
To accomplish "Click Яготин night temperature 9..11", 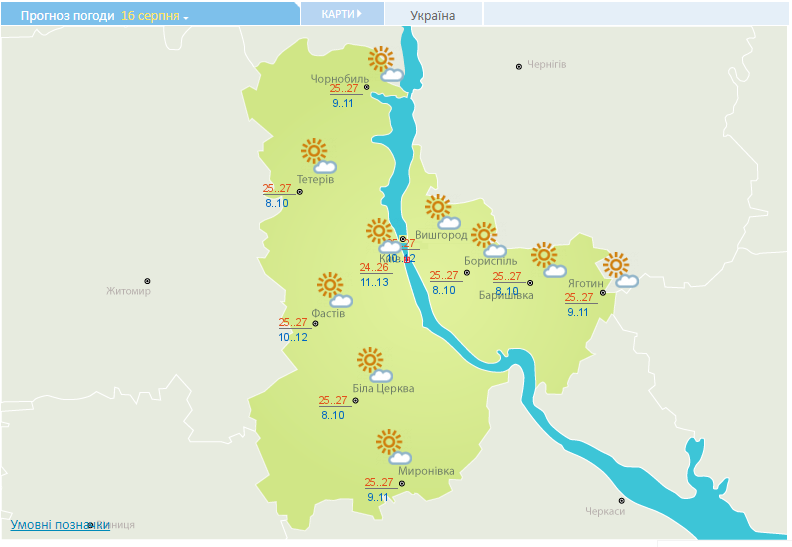I will [578, 312].
